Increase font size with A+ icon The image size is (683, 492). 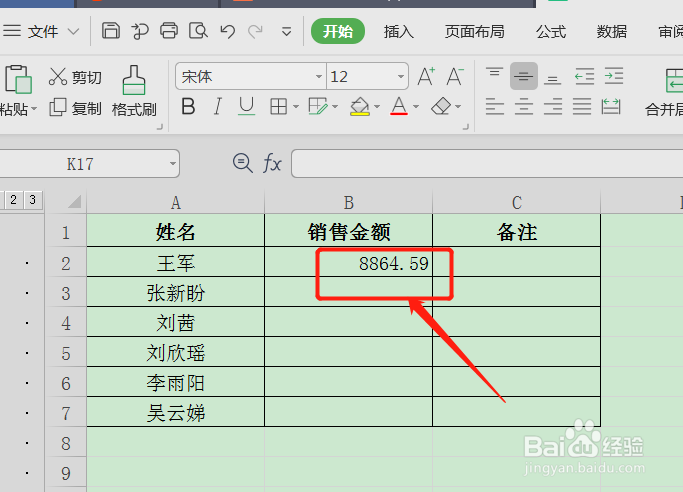coord(426,77)
